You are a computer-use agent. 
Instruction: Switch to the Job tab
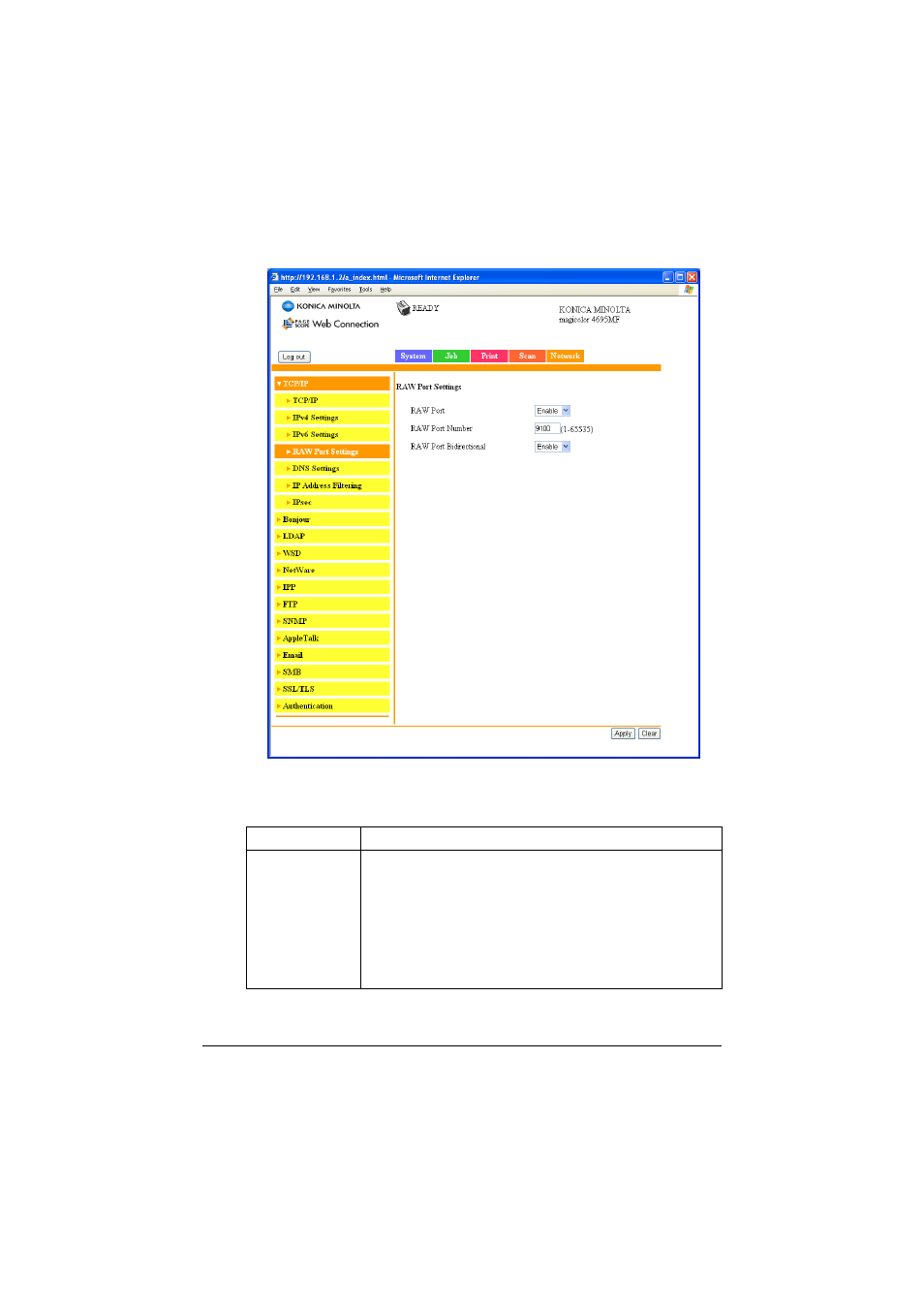click(x=451, y=356)
